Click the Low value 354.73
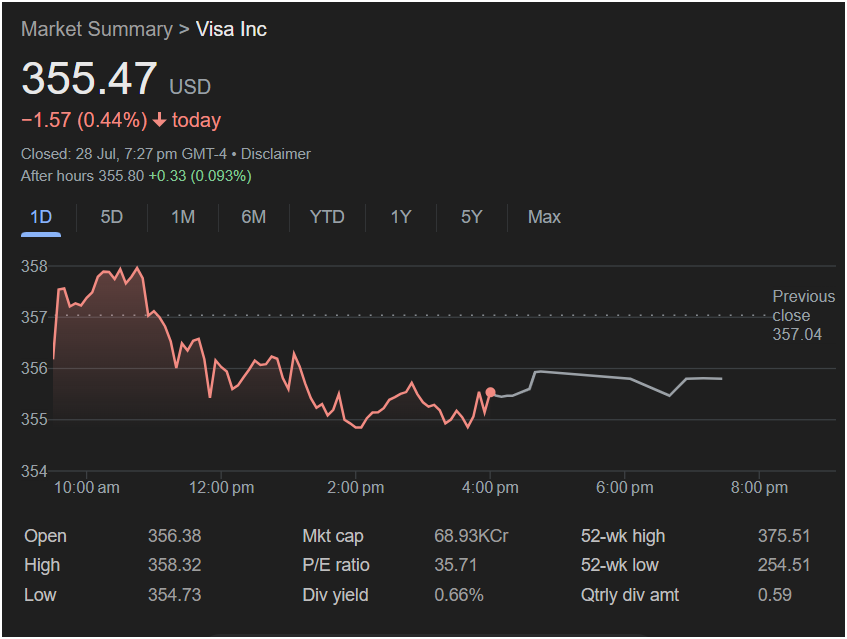Image resolution: width=847 pixels, height=639 pixels. click(x=174, y=595)
